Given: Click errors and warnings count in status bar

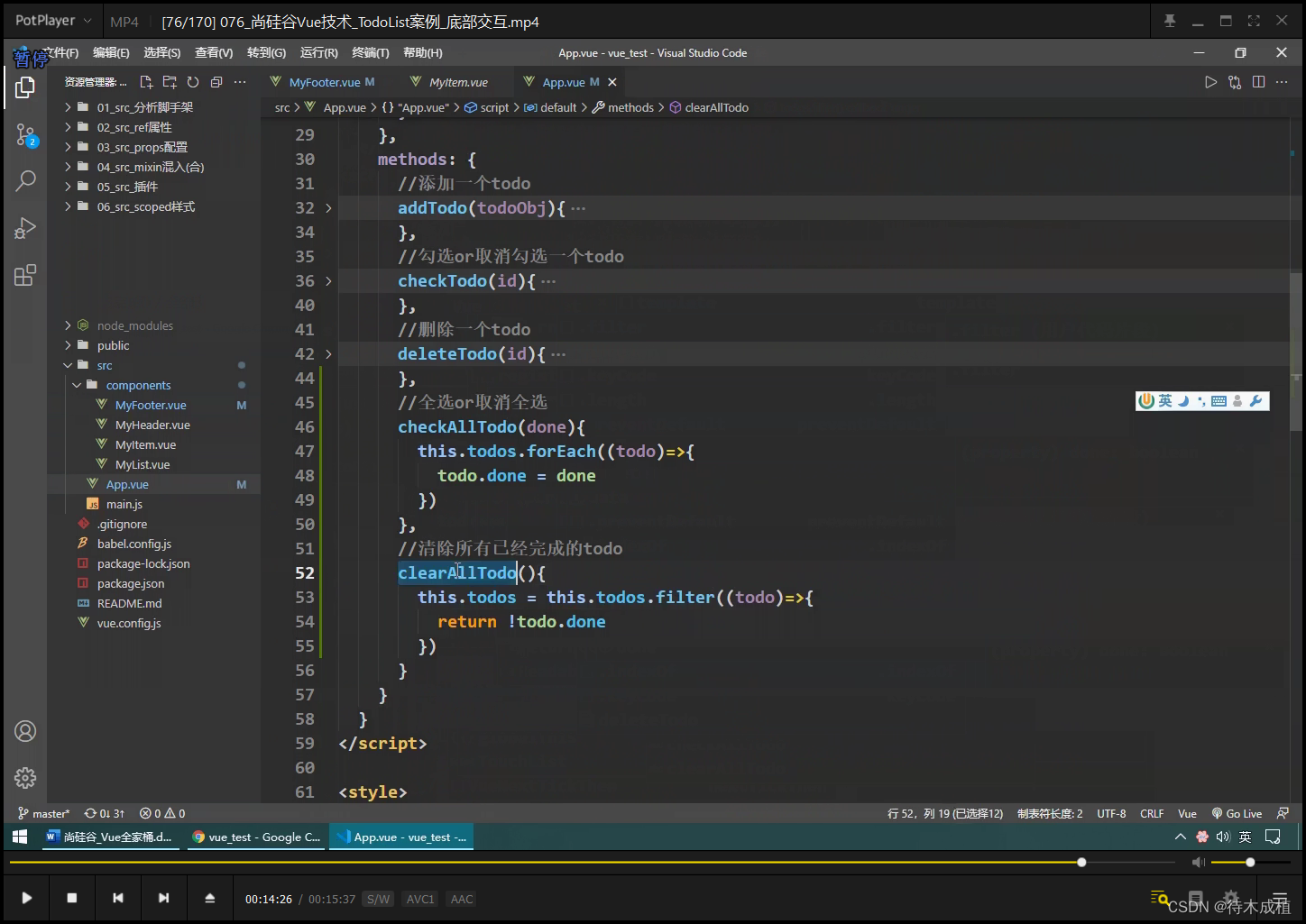Looking at the screenshot, I should coord(162,813).
